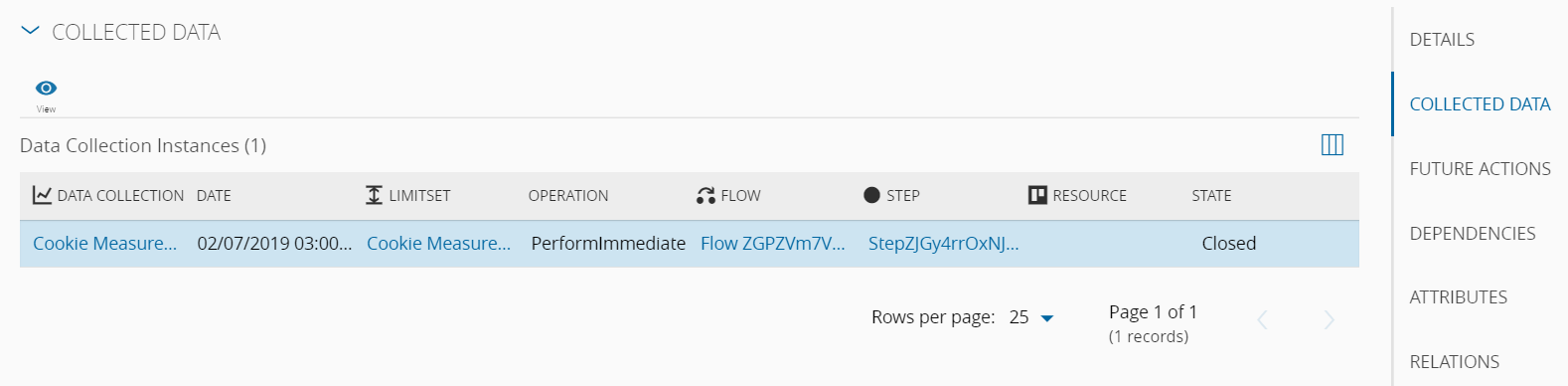Open the Flow ZGPZVm7V link
This screenshot has height=386, width=1568.
tap(773, 244)
